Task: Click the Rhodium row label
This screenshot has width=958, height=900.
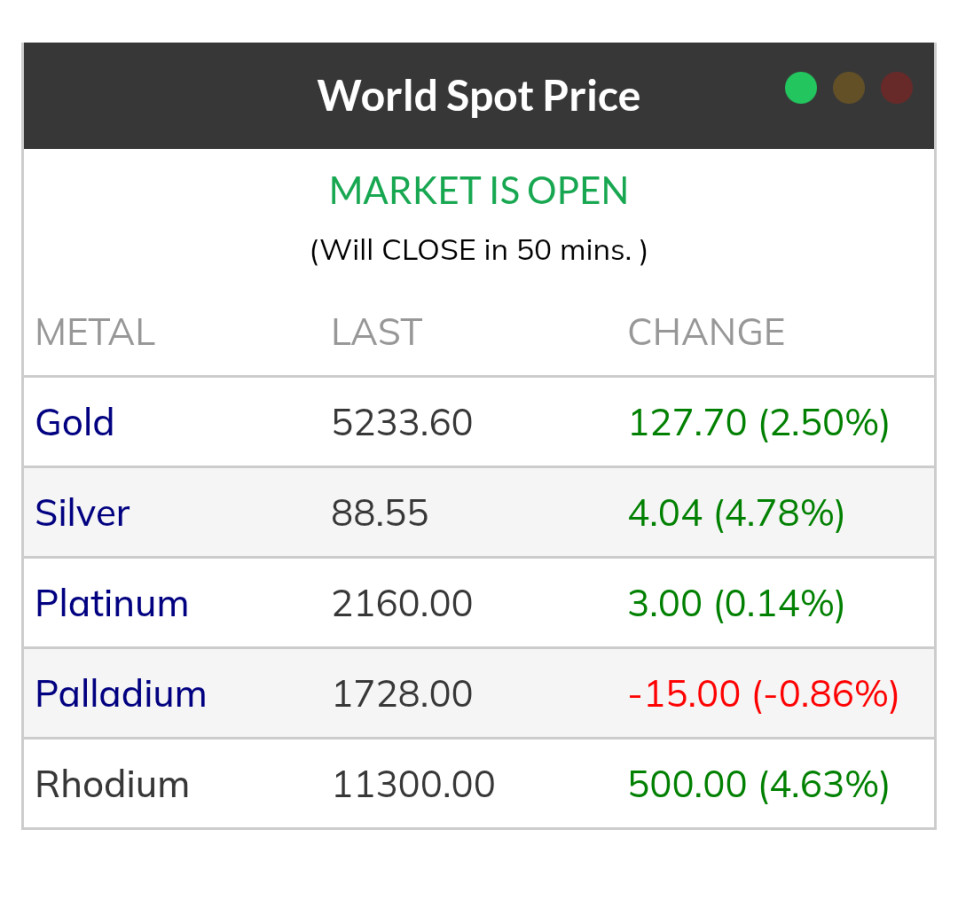Action: (x=112, y=784)
